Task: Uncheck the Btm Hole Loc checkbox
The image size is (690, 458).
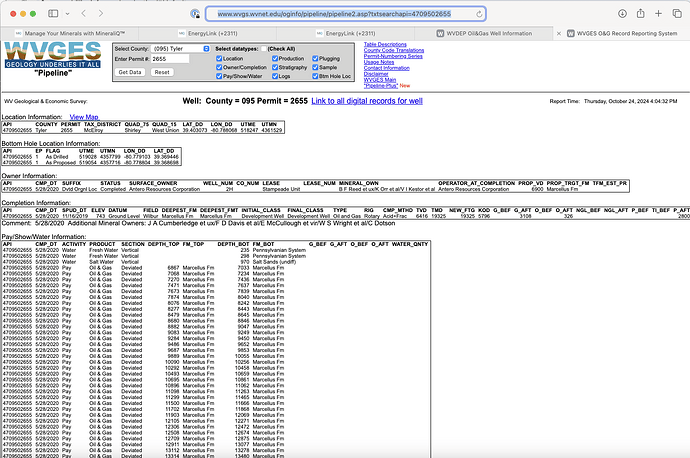Action: [x=315, y=76]
